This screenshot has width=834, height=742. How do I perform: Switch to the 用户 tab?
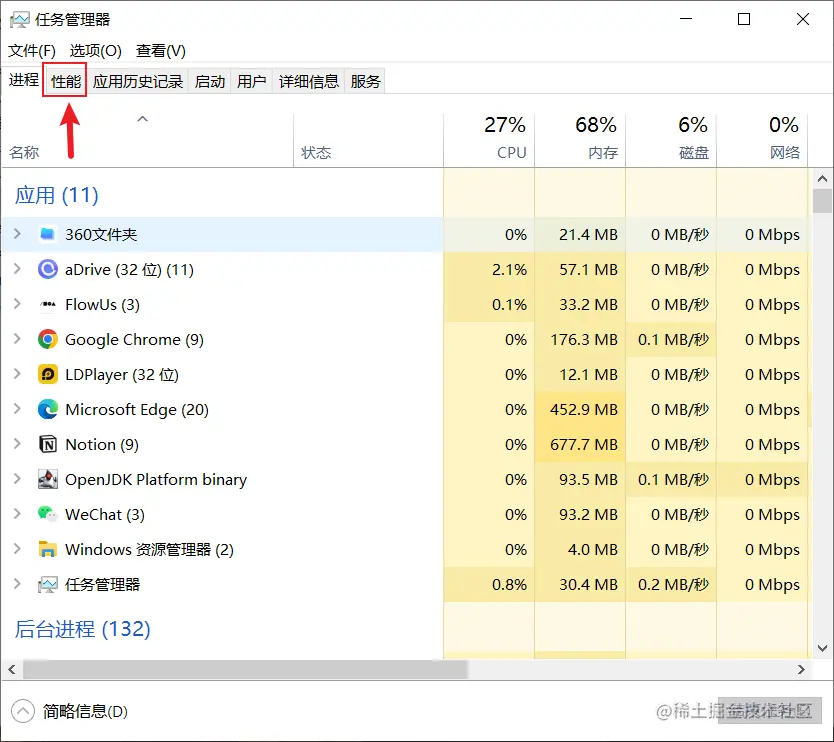251,81
